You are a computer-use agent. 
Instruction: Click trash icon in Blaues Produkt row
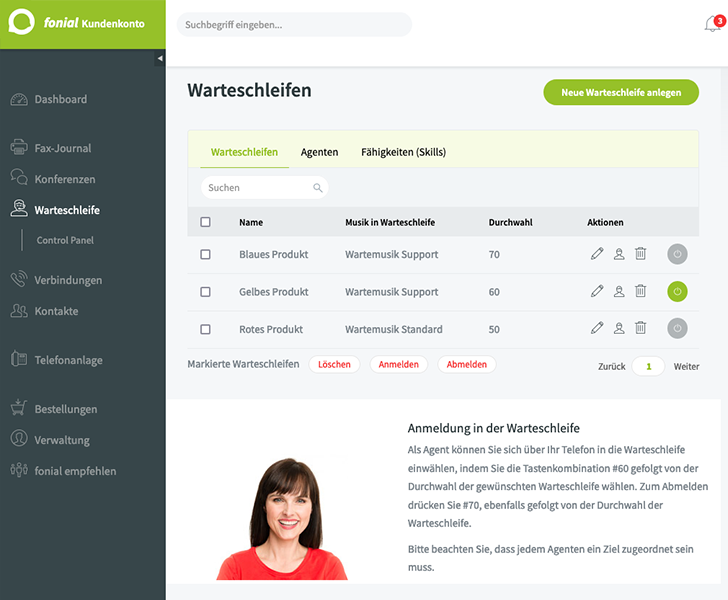640,254
